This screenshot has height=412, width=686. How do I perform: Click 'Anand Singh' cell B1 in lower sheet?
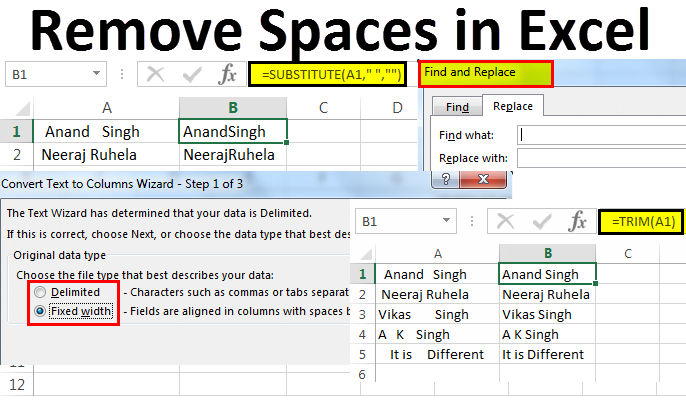point(547,274)
